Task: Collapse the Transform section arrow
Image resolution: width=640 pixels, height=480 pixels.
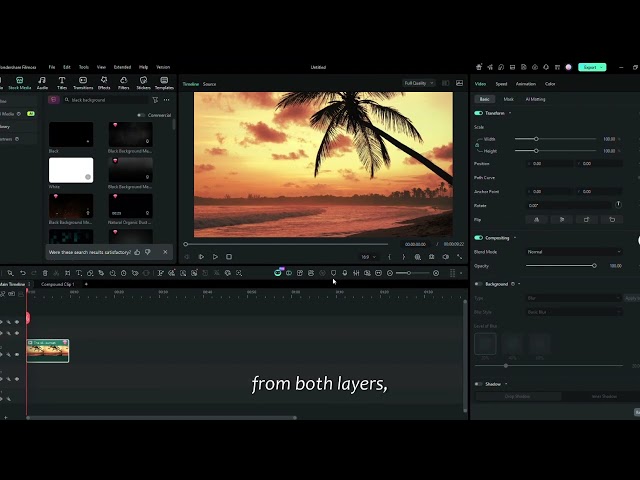Action: click(510, 113)
